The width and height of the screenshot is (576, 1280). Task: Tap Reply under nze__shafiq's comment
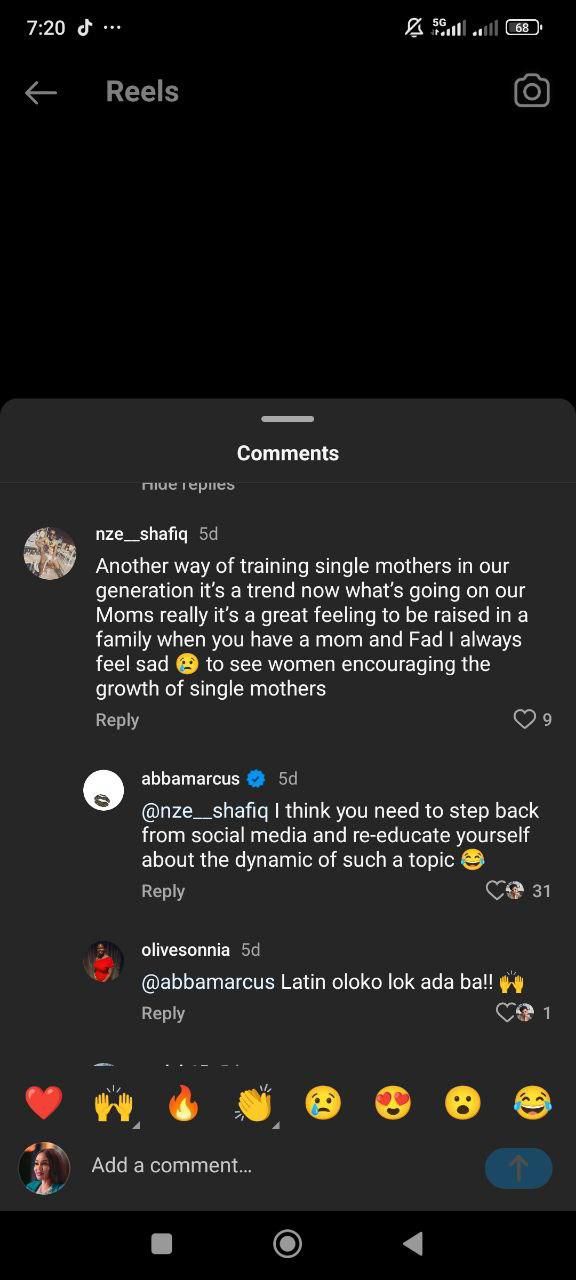pyautogui.click(x=117, y=719)
